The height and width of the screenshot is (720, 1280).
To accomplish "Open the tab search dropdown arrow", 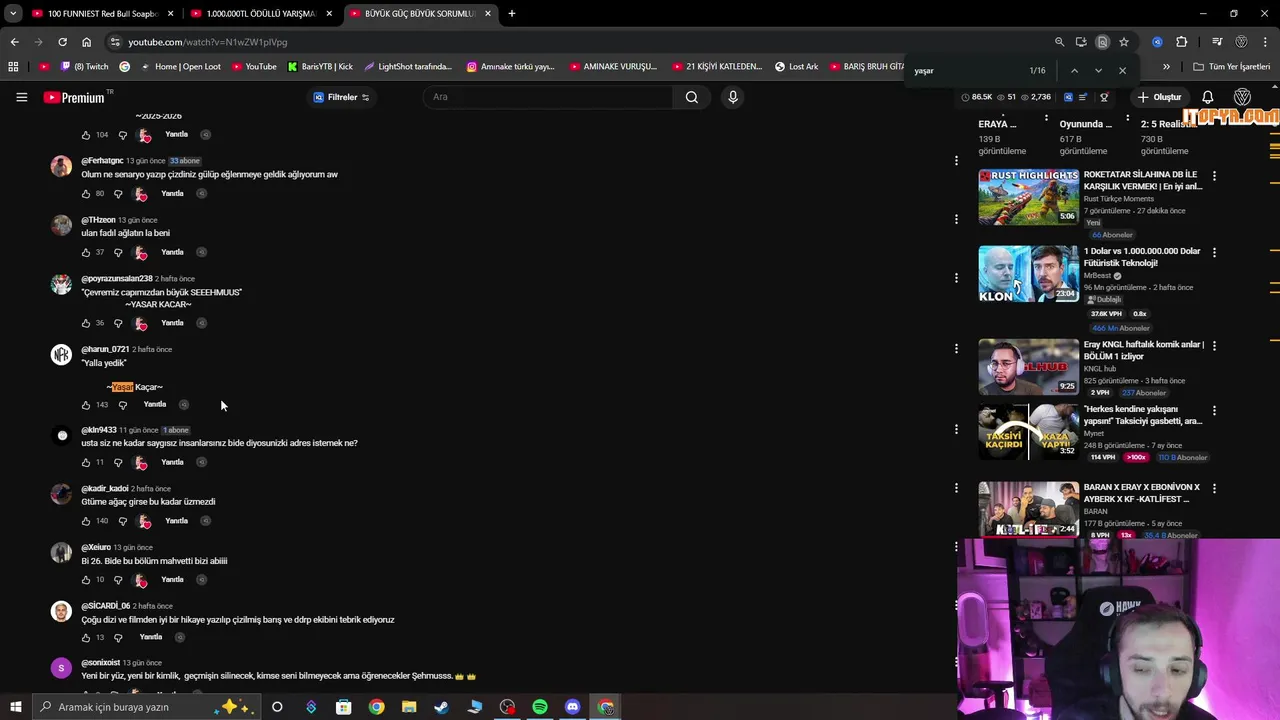I will 12,14.
